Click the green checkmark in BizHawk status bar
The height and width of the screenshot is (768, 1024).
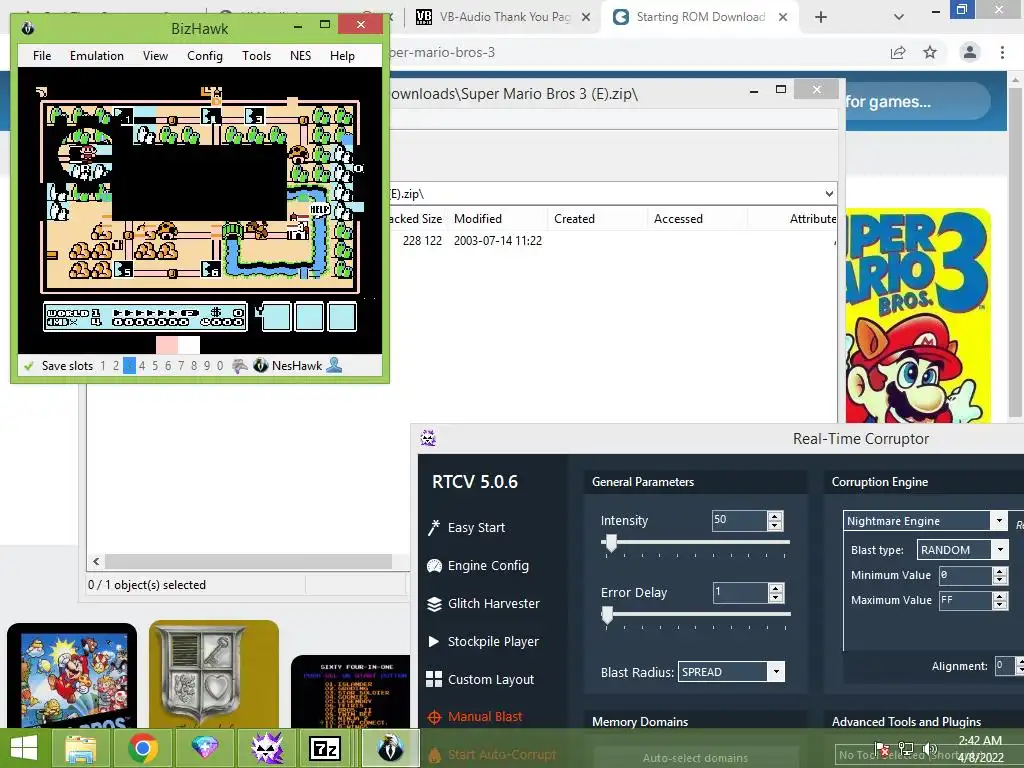point(29,366)
